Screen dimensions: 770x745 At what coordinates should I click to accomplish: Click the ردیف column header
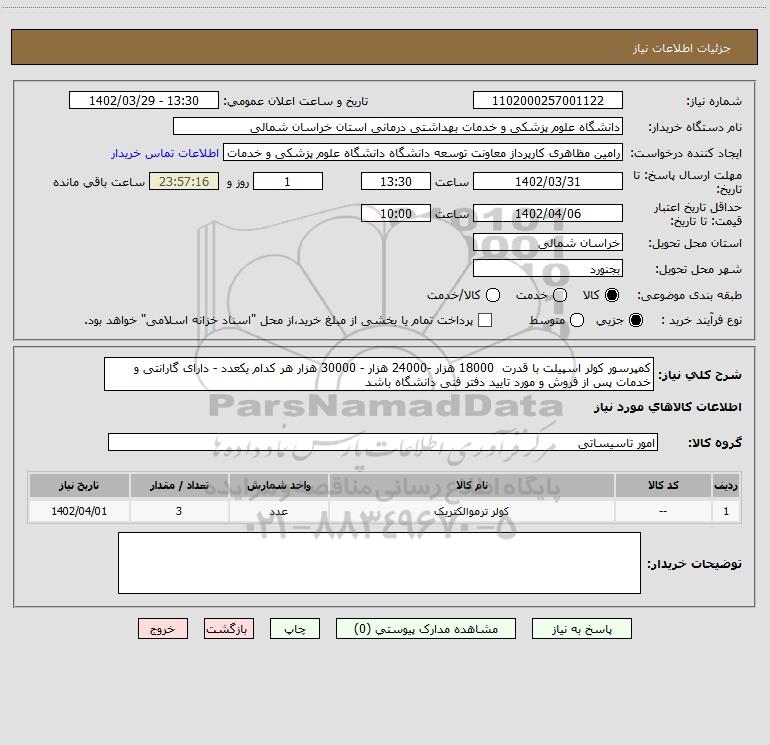726,486
